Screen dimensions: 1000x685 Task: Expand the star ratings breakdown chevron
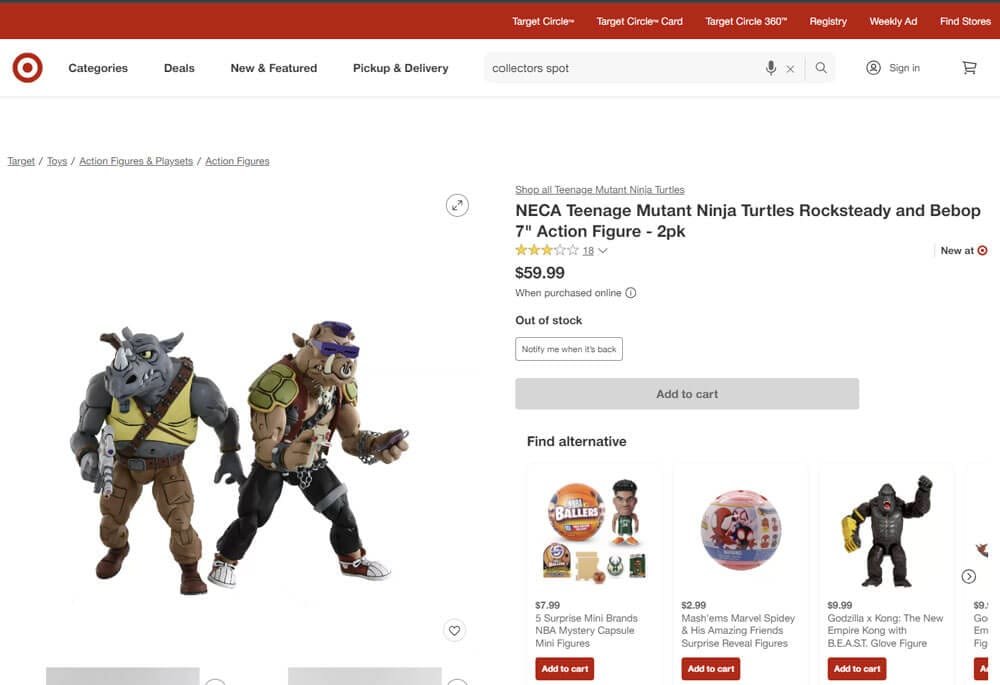pos(601,250)
